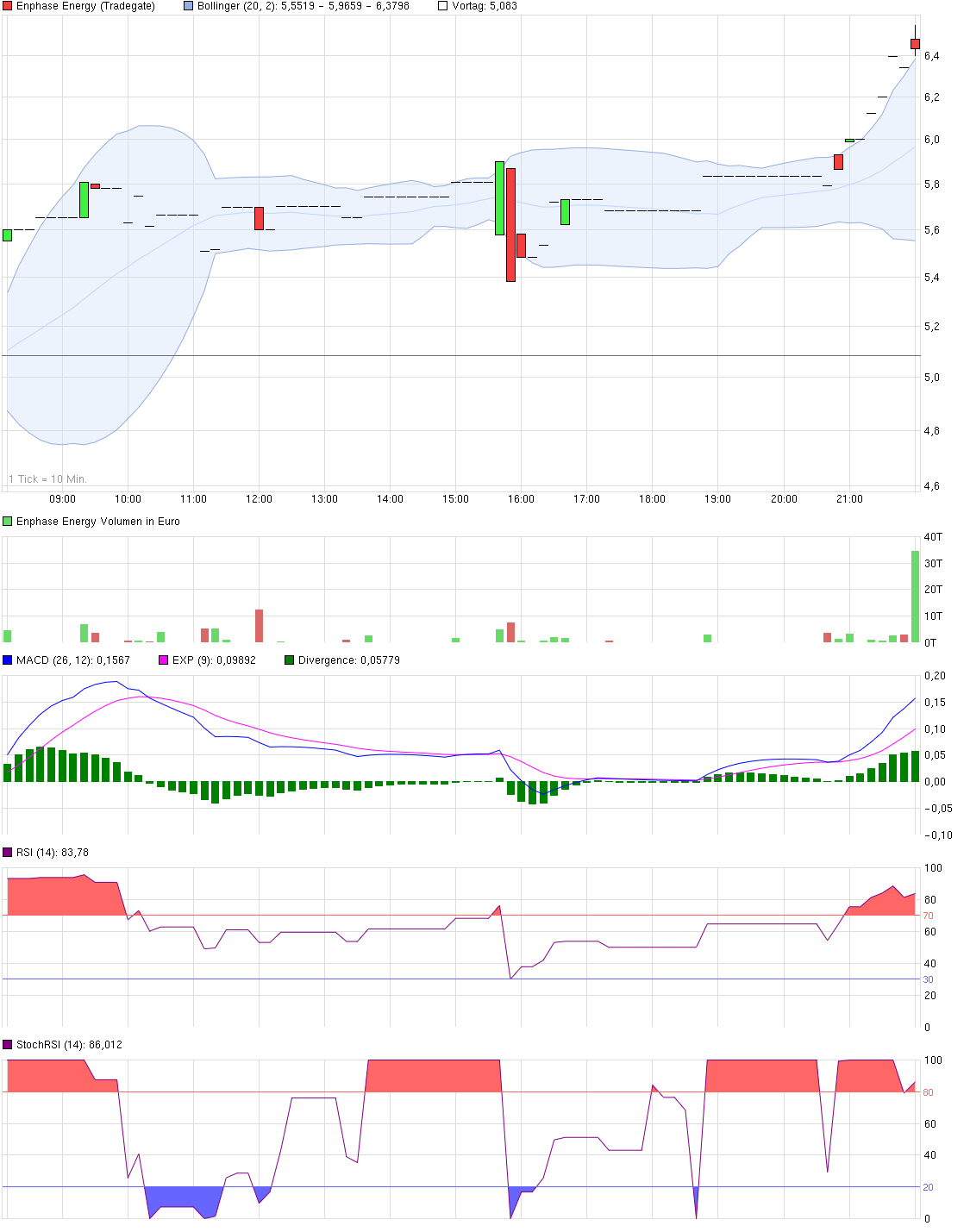Select the green Divergence color swatch
Screen dimensions: 970x1232
pos(288,659)
